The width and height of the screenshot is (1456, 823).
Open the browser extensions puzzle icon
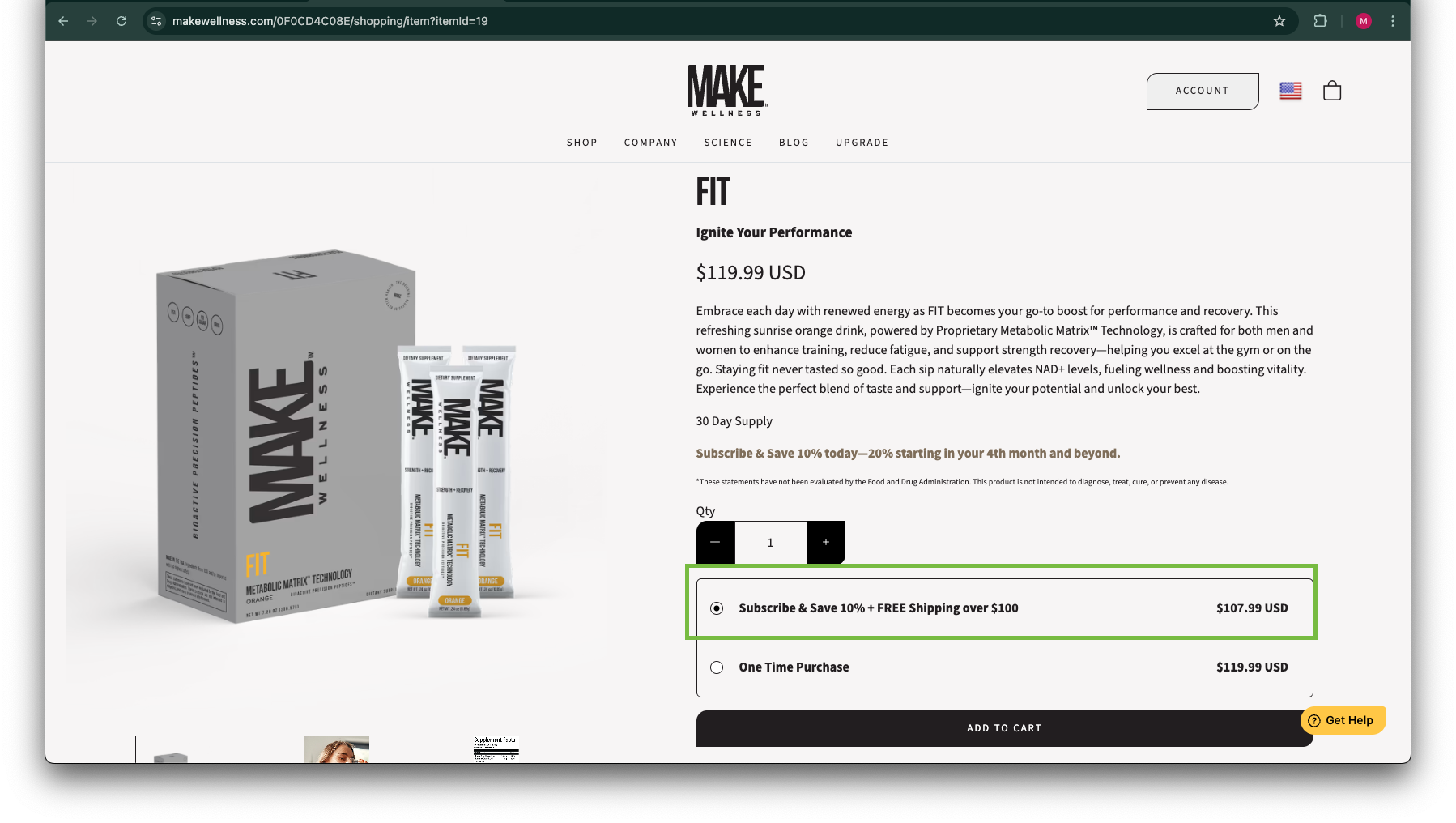pyautogui.click(x=1320, y=21)
